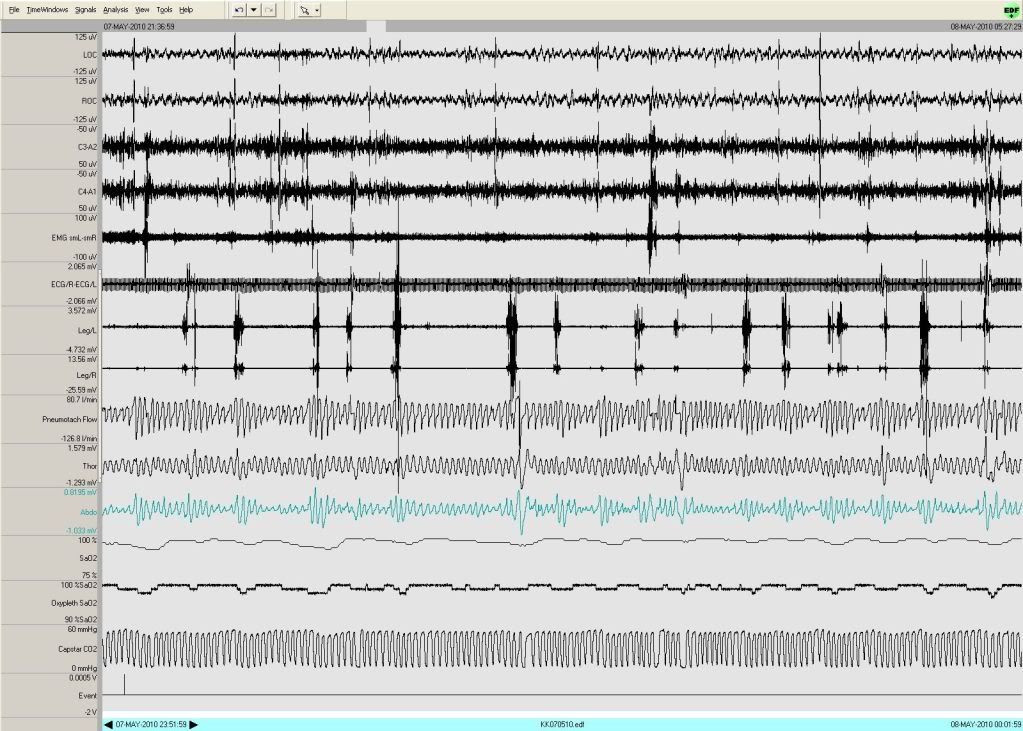
Task: Select the pointer/zoom cursor tool
Action: pos(305,9)
